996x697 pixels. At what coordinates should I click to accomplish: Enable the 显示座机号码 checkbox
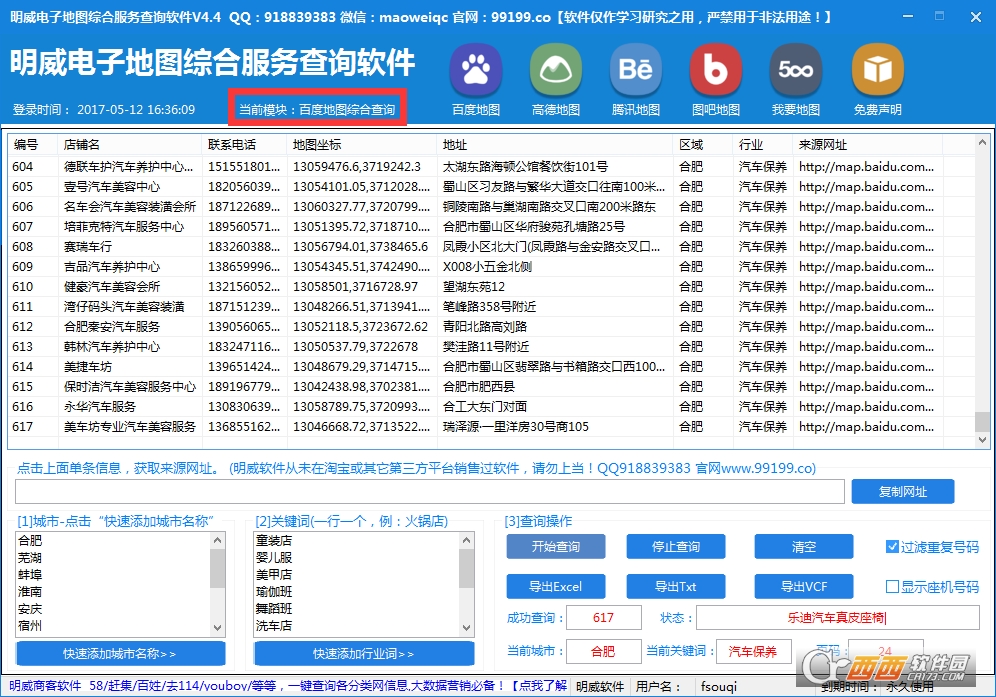click(x=892, y=586)
